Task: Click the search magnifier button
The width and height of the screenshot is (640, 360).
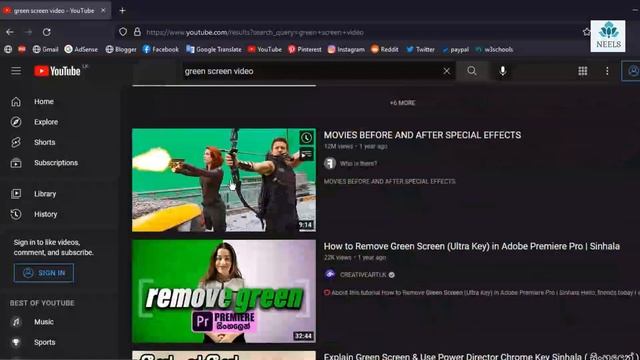Action: point(472,71)
